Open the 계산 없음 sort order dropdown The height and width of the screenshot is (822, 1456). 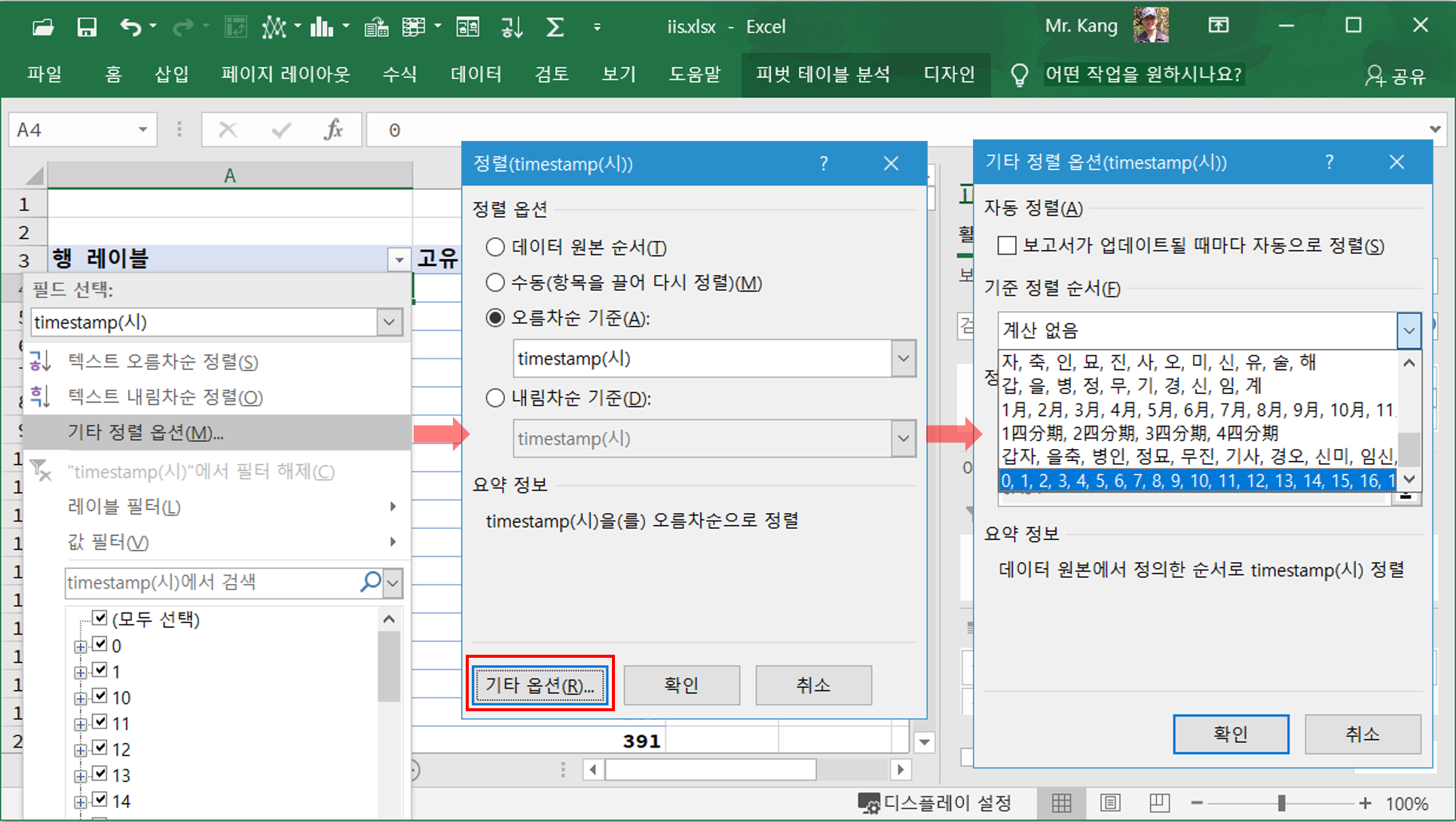pyautogui.click(x=1408, y=330)
